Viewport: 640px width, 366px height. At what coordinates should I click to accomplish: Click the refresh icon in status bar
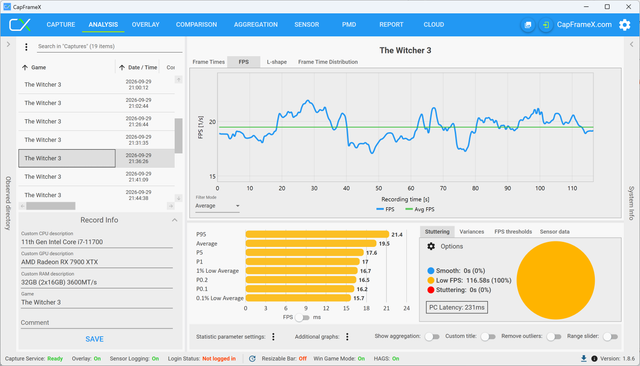(x=252, y=359)
